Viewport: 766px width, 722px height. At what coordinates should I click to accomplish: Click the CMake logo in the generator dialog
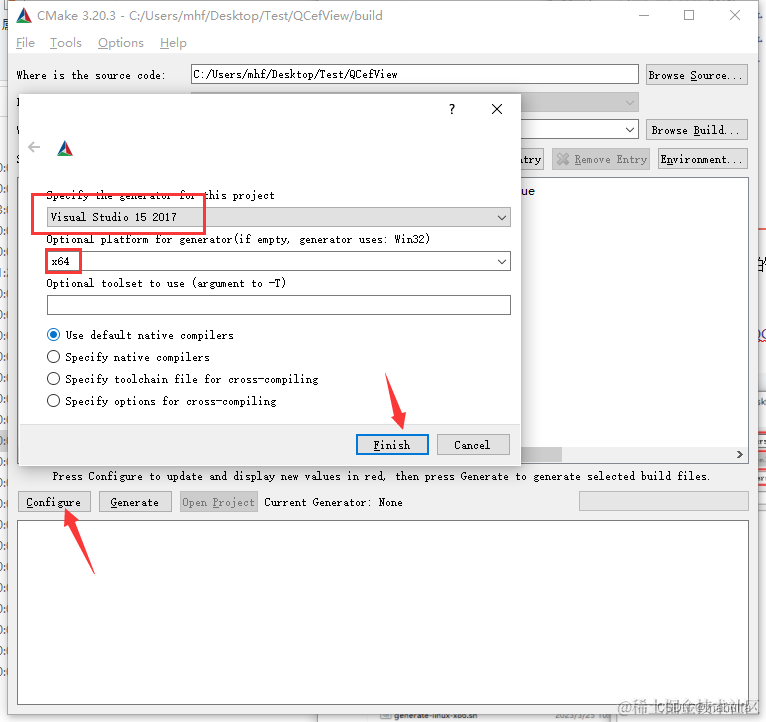coord(65,148)
